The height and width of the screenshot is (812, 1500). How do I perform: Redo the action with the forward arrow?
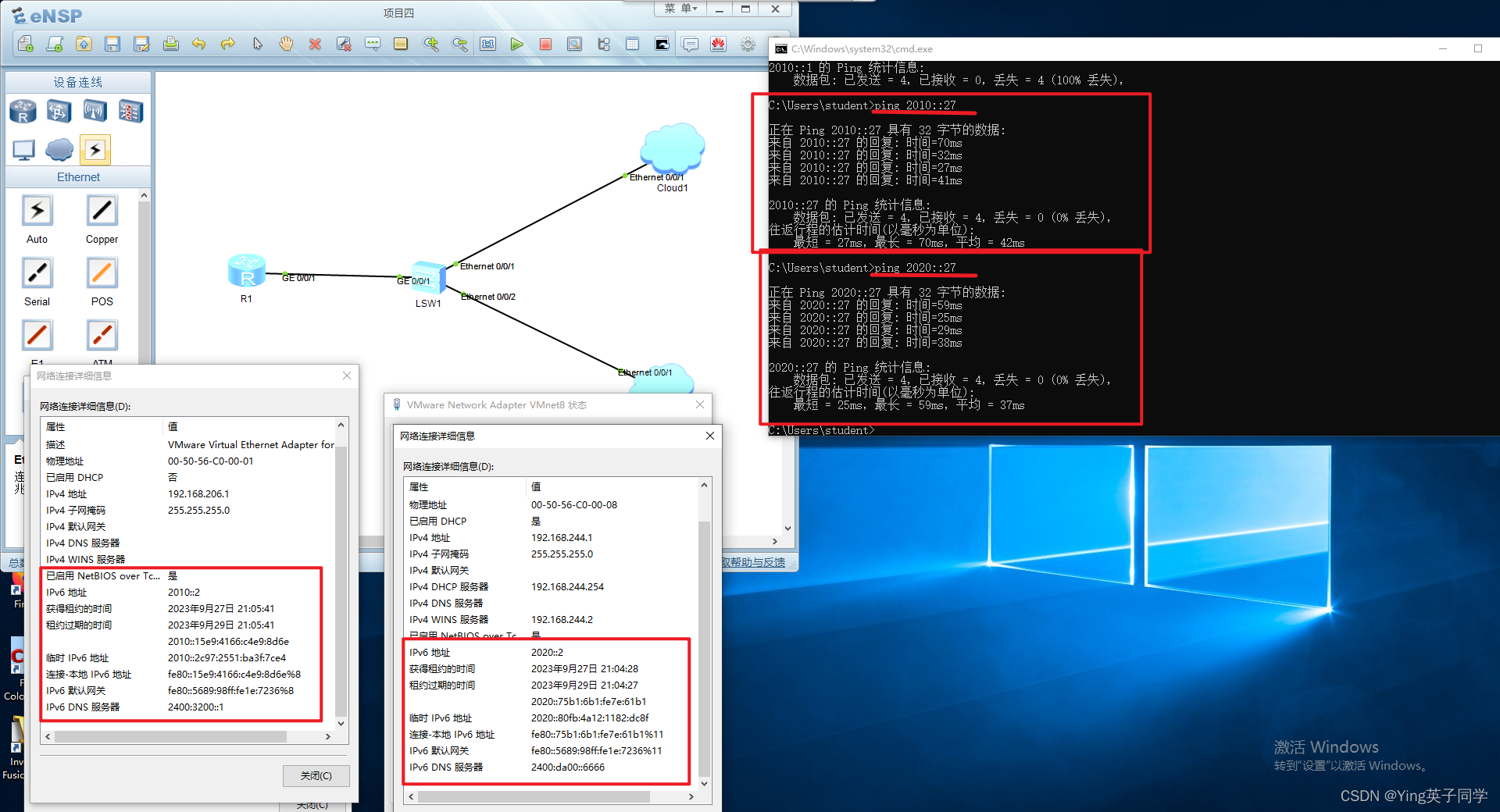coord(228,44)
